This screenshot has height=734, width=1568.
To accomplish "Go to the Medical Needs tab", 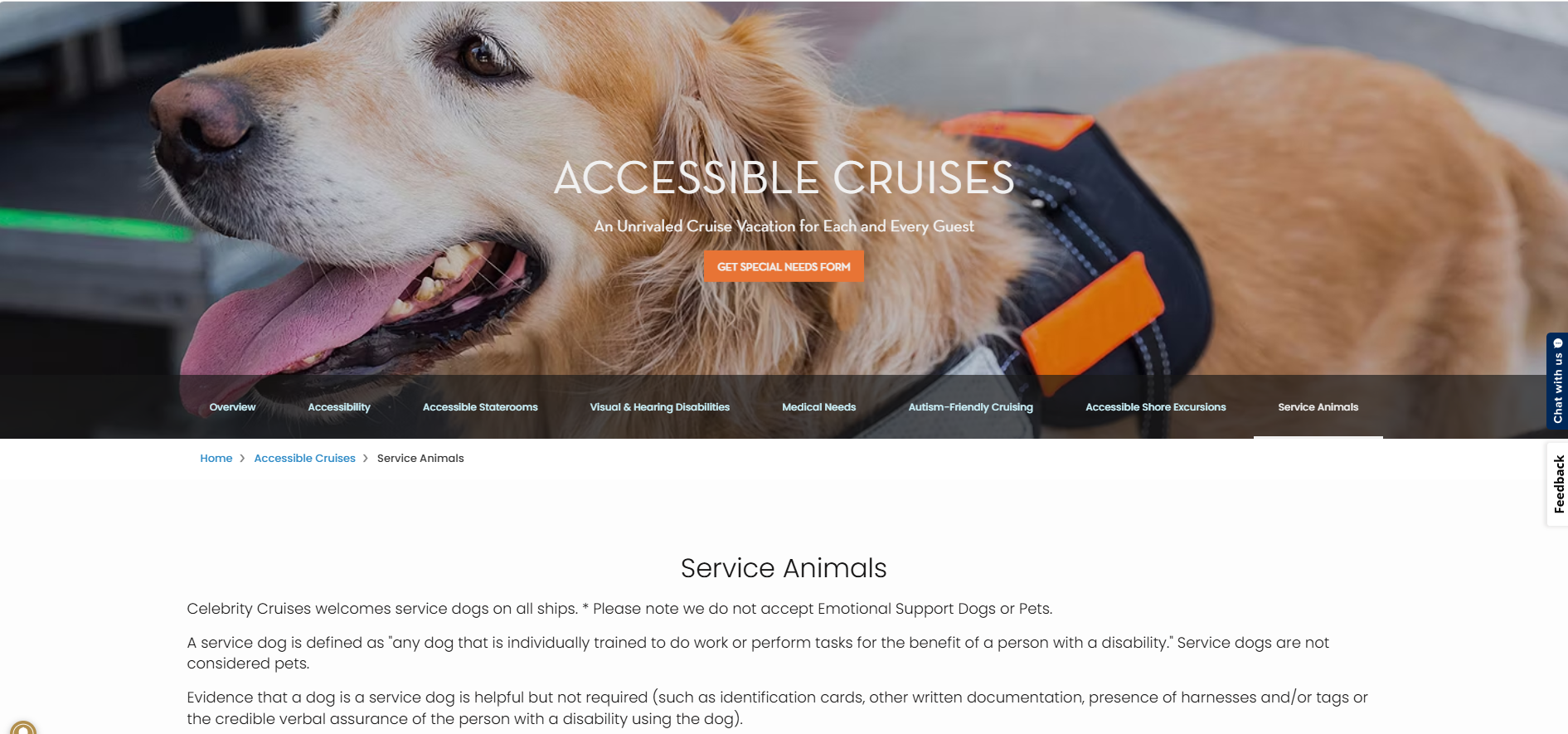I will [x=819, y=407].
